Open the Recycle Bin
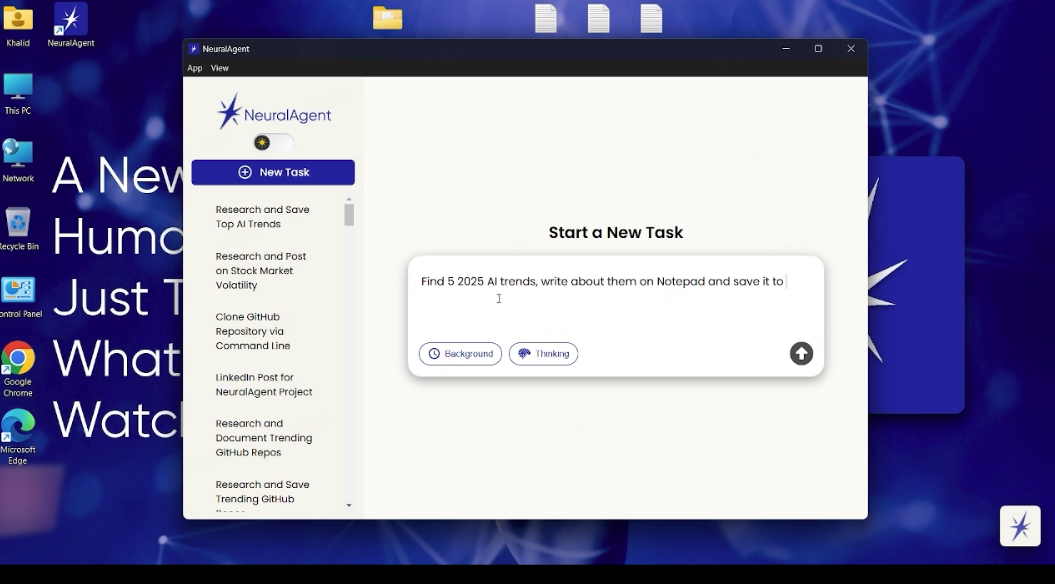Screen dimensions: 1055x584 click(18, 228)
